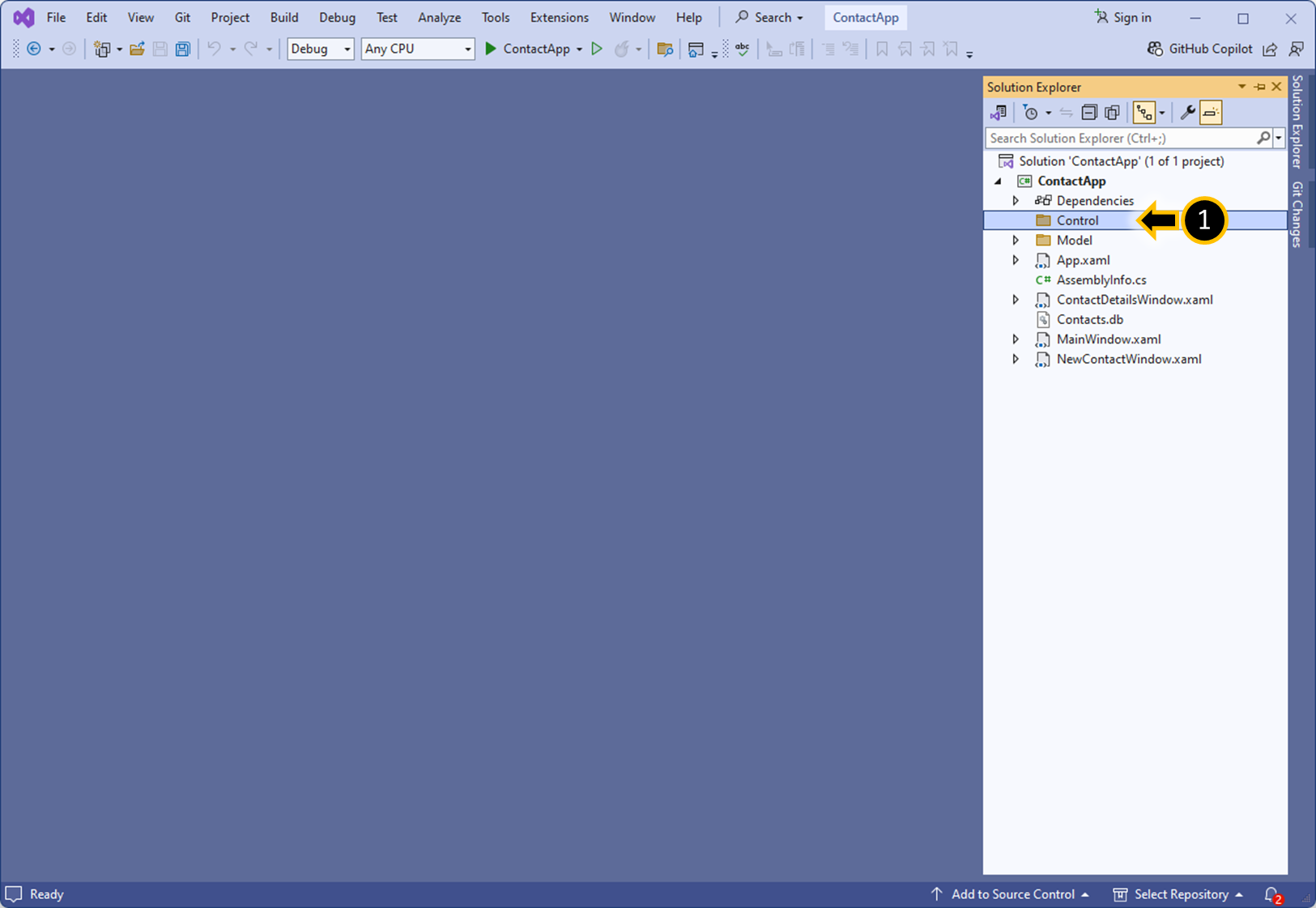Click the Open File folder icon
The width and height of the screenshot is (1316, 908).
point(137,49)
